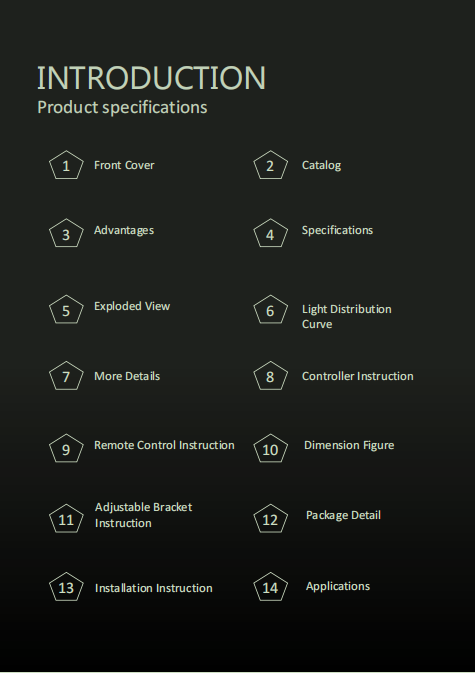Select the pentagon icon numbered 9
Viewport: 475px width, 673px height.
click(66, 449)
